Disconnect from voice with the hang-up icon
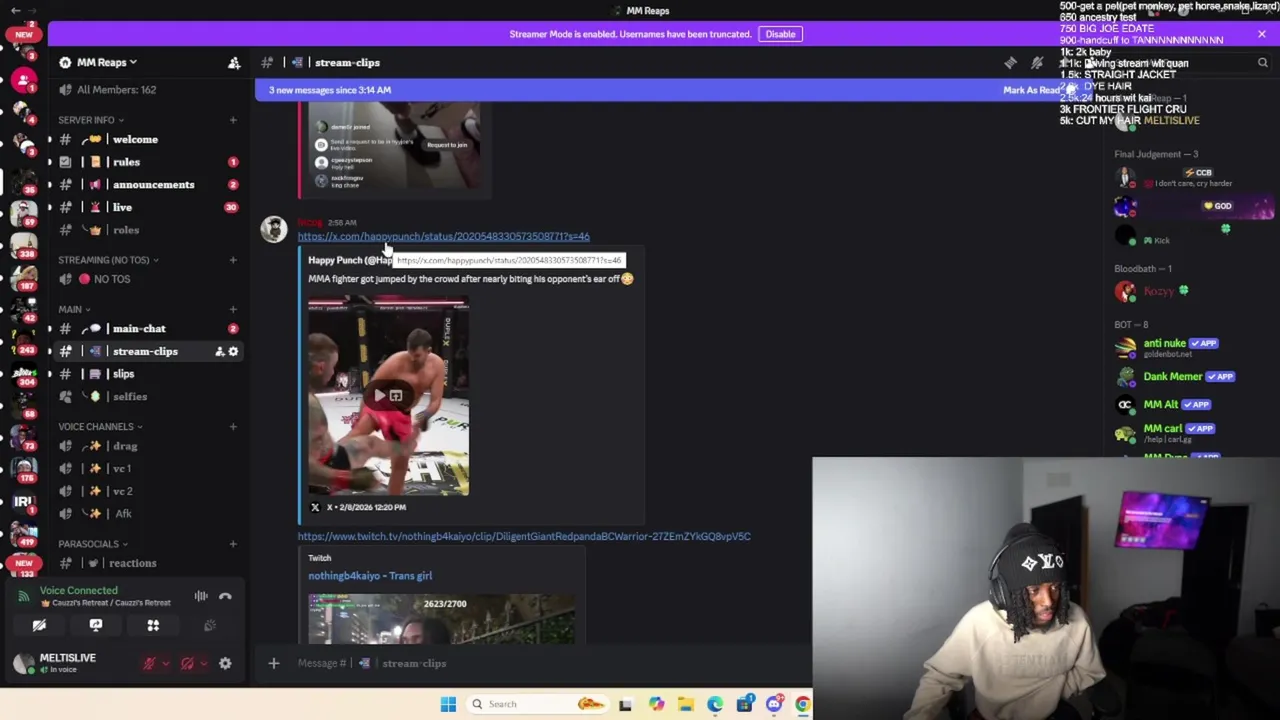 pos(225,596)
